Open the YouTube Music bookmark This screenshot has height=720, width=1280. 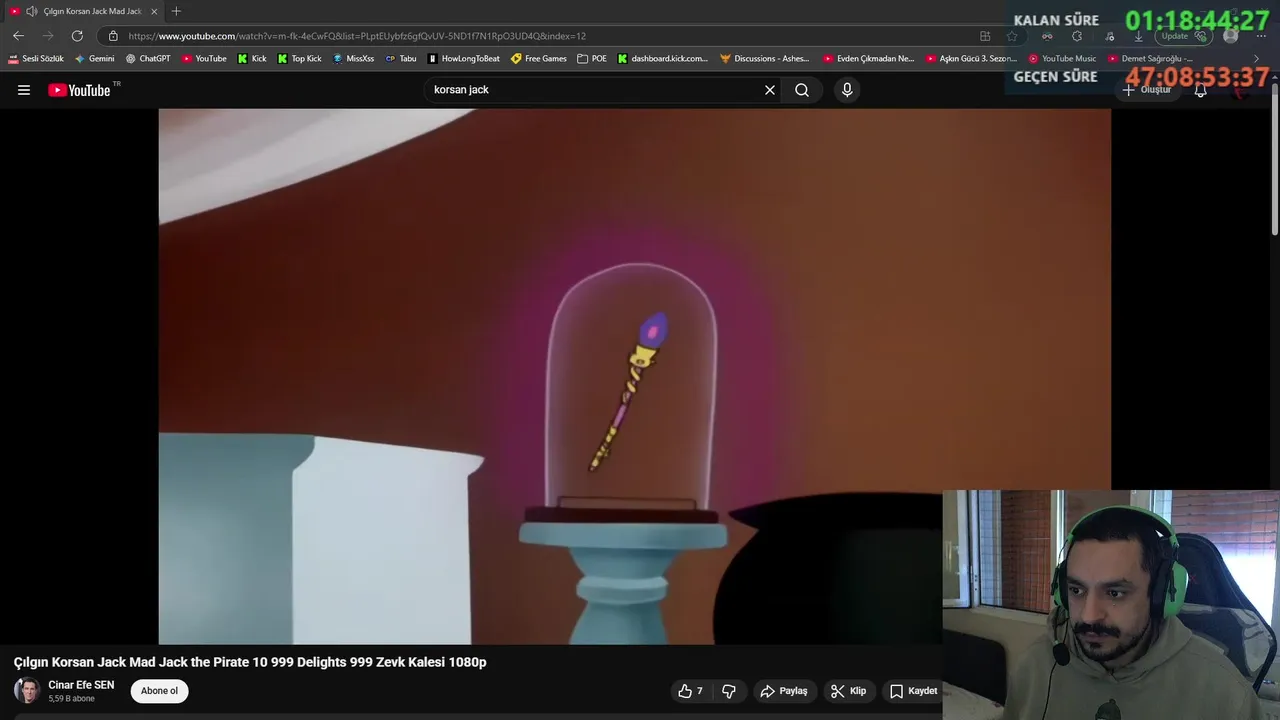tap(1063, 59)
